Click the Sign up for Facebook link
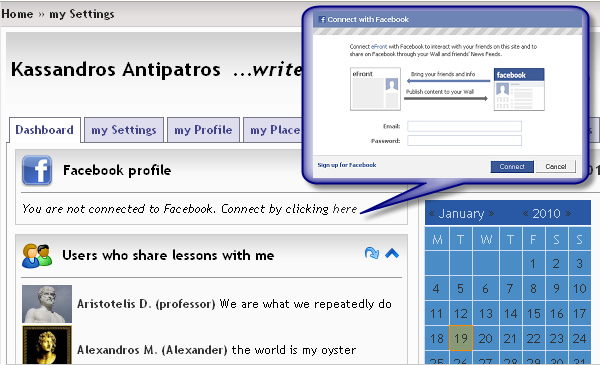The image size is (600, 365). (x=347, y=165)
